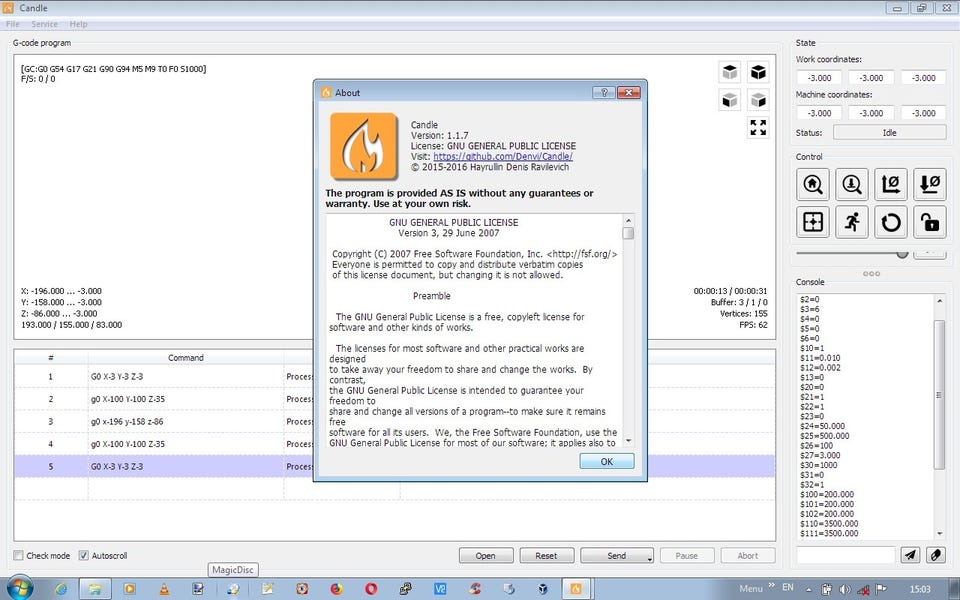Image resolution: width=960 pixels, height=600 pixels.
Task: Open Windows Explorer folder icon on taskbar
Action: (95, 589)
